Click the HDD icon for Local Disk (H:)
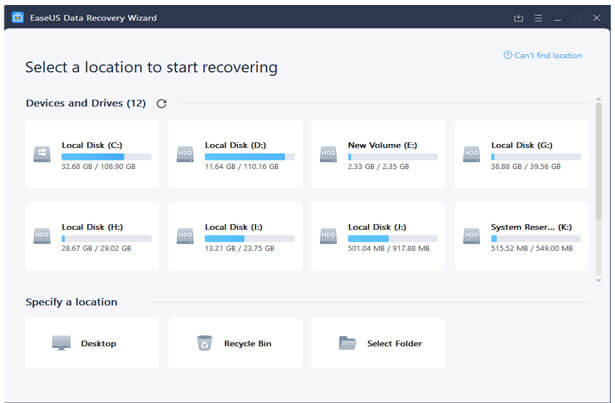The height and width of the screenshot is (403, 615). pyautogui.click(x=42, y=236)
